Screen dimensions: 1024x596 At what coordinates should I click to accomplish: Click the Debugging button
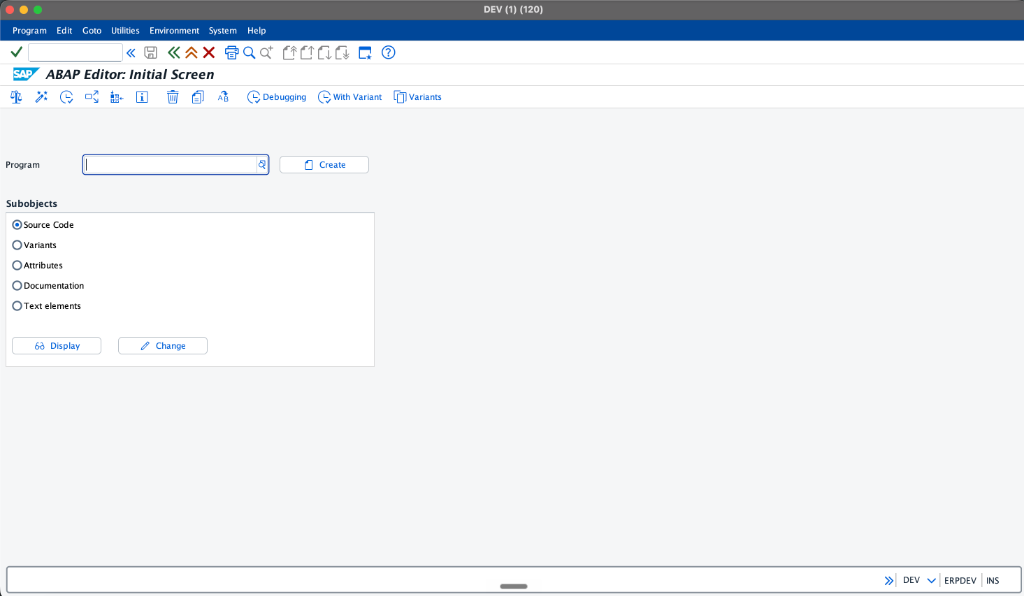[276, 97]
